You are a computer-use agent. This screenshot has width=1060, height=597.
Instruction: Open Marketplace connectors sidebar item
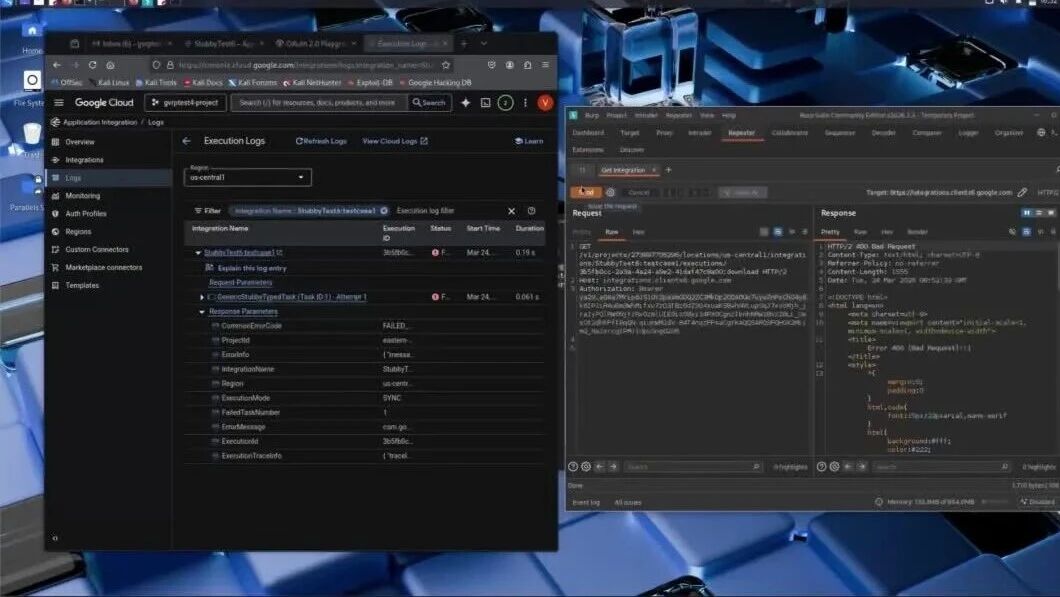103,268
